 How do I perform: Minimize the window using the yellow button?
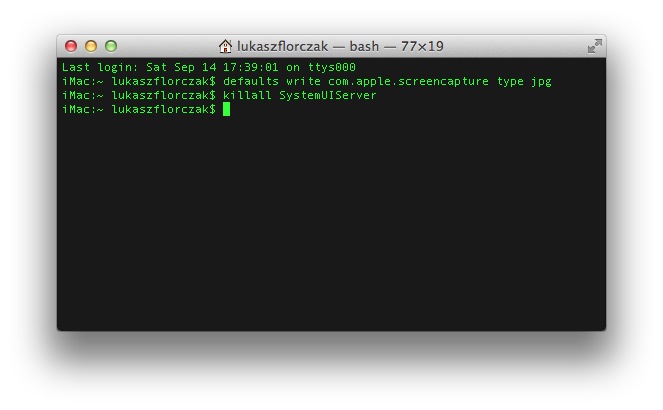tap(91, 46)
